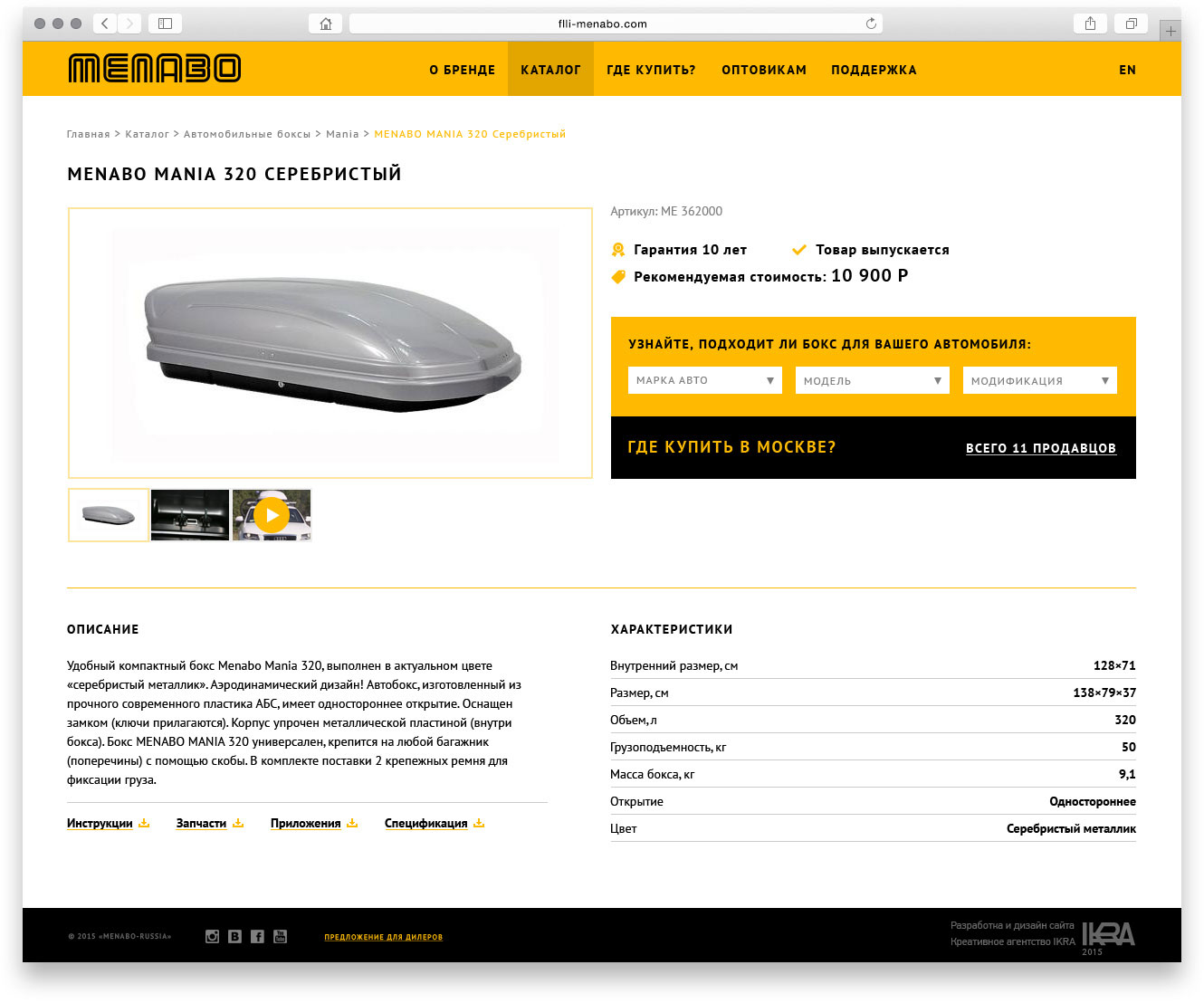Viewport: 1204px width, 1003px height.
Task: Switch language to EN
Action: (1127, 70)
